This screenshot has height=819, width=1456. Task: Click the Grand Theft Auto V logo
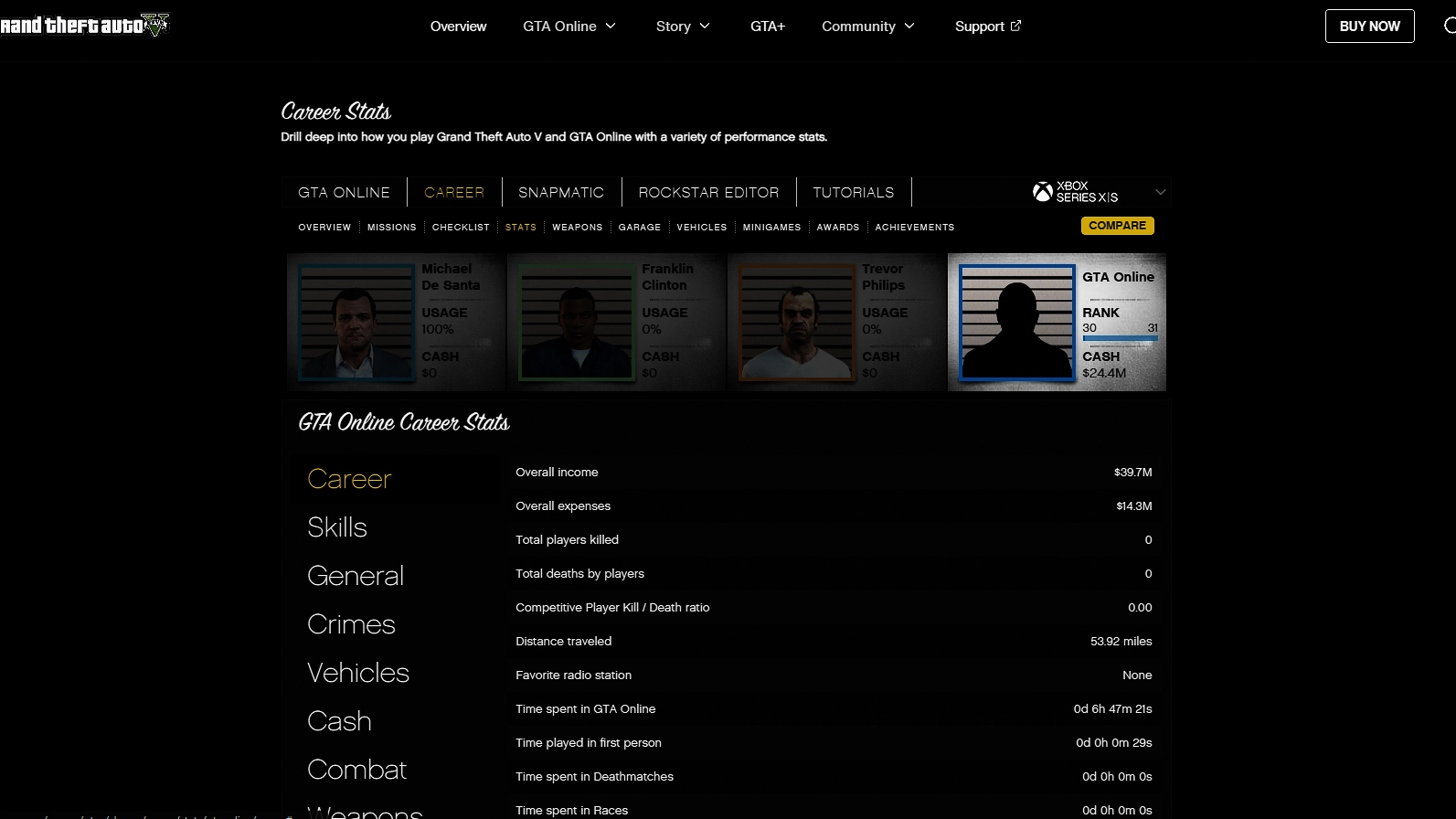(x=84, y=26)
